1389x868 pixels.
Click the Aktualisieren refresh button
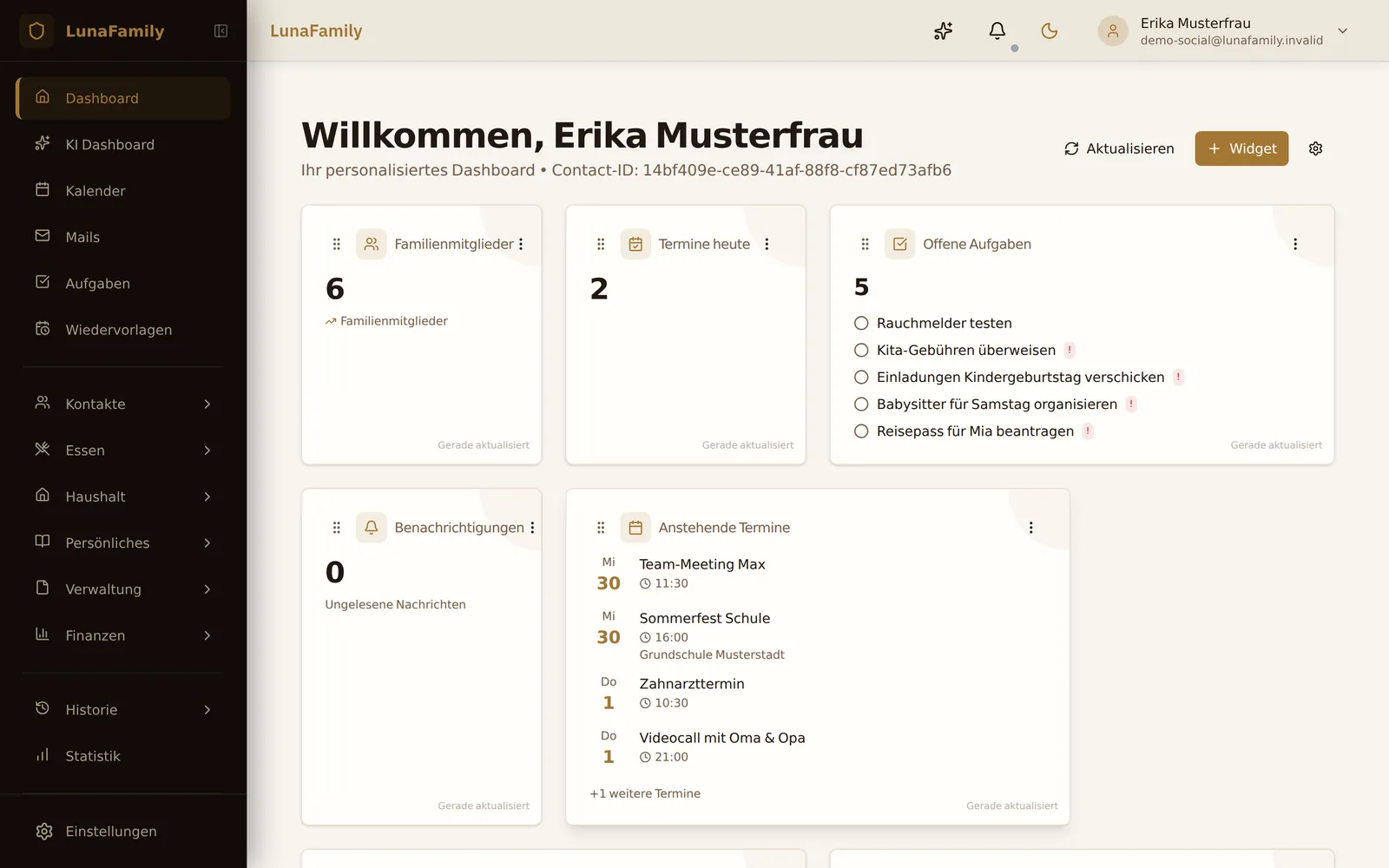point(1119,148)
